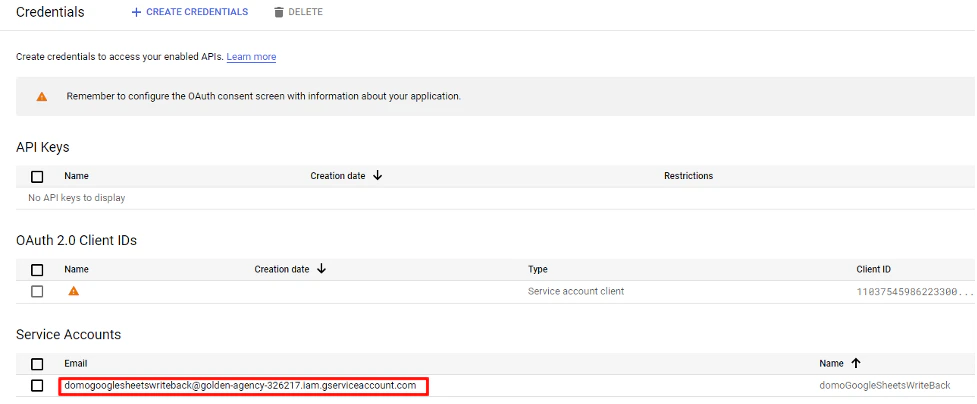Sort Service Accounts by Name arrow
Screen dimensions: 977x404
(x=855, y=363)
